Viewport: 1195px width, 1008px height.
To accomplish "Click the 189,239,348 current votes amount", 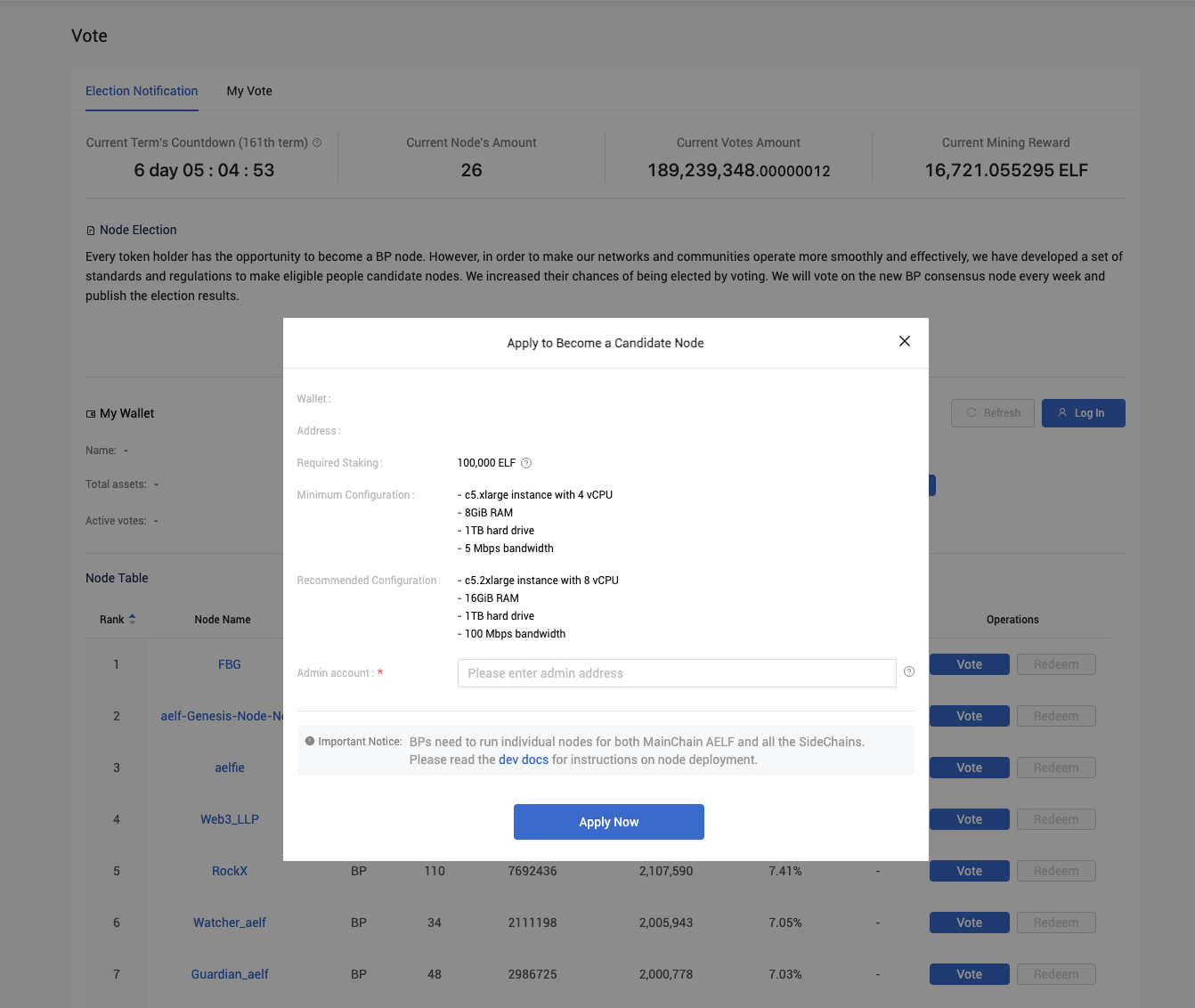I will [x=739, y=170].
